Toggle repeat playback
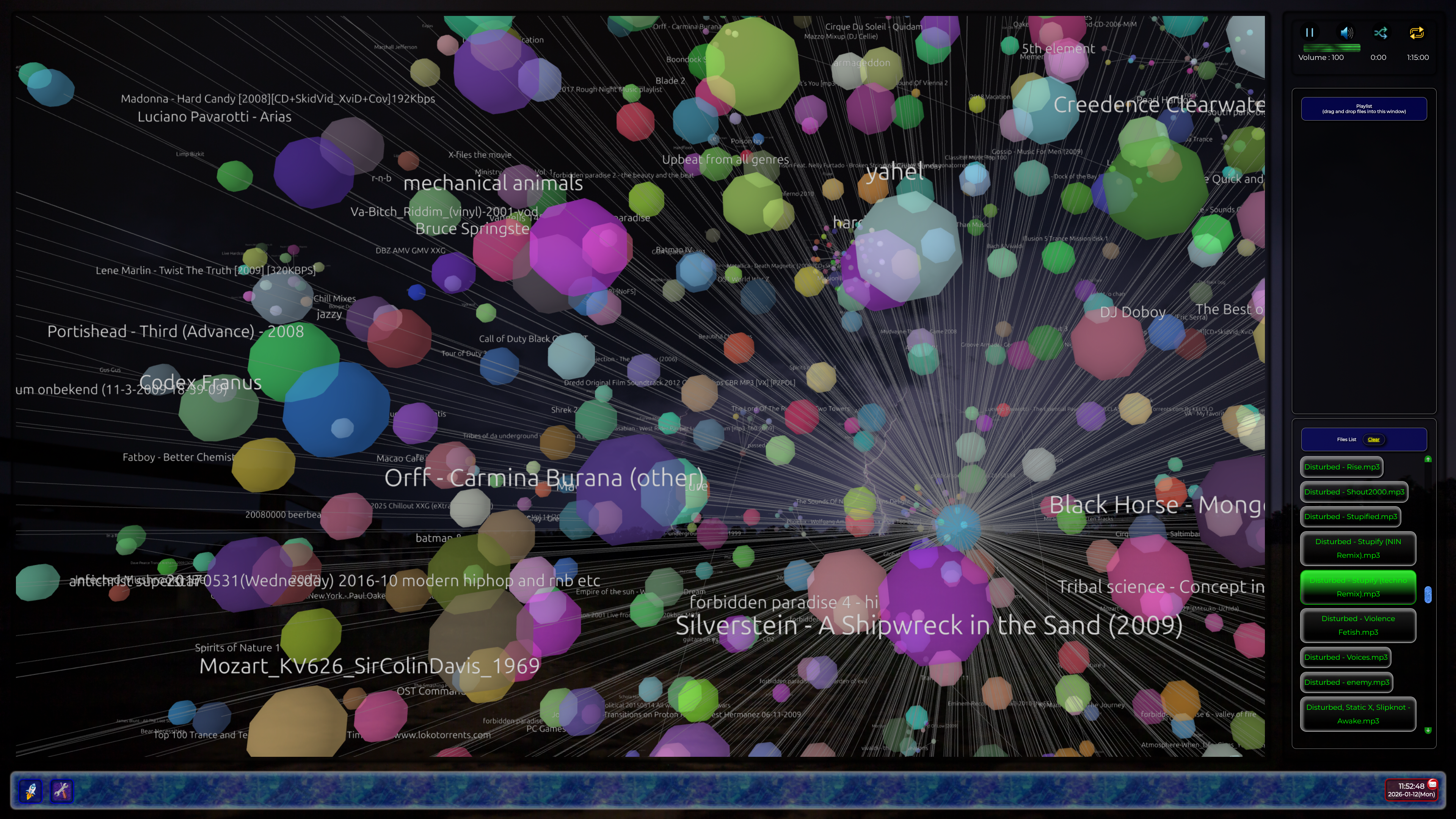 1417,33
